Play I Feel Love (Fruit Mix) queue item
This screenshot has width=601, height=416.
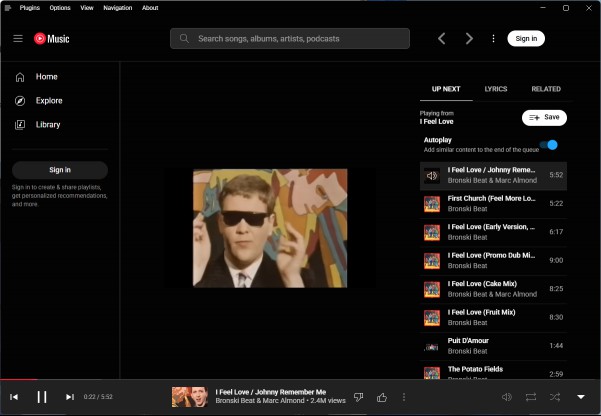493,317
